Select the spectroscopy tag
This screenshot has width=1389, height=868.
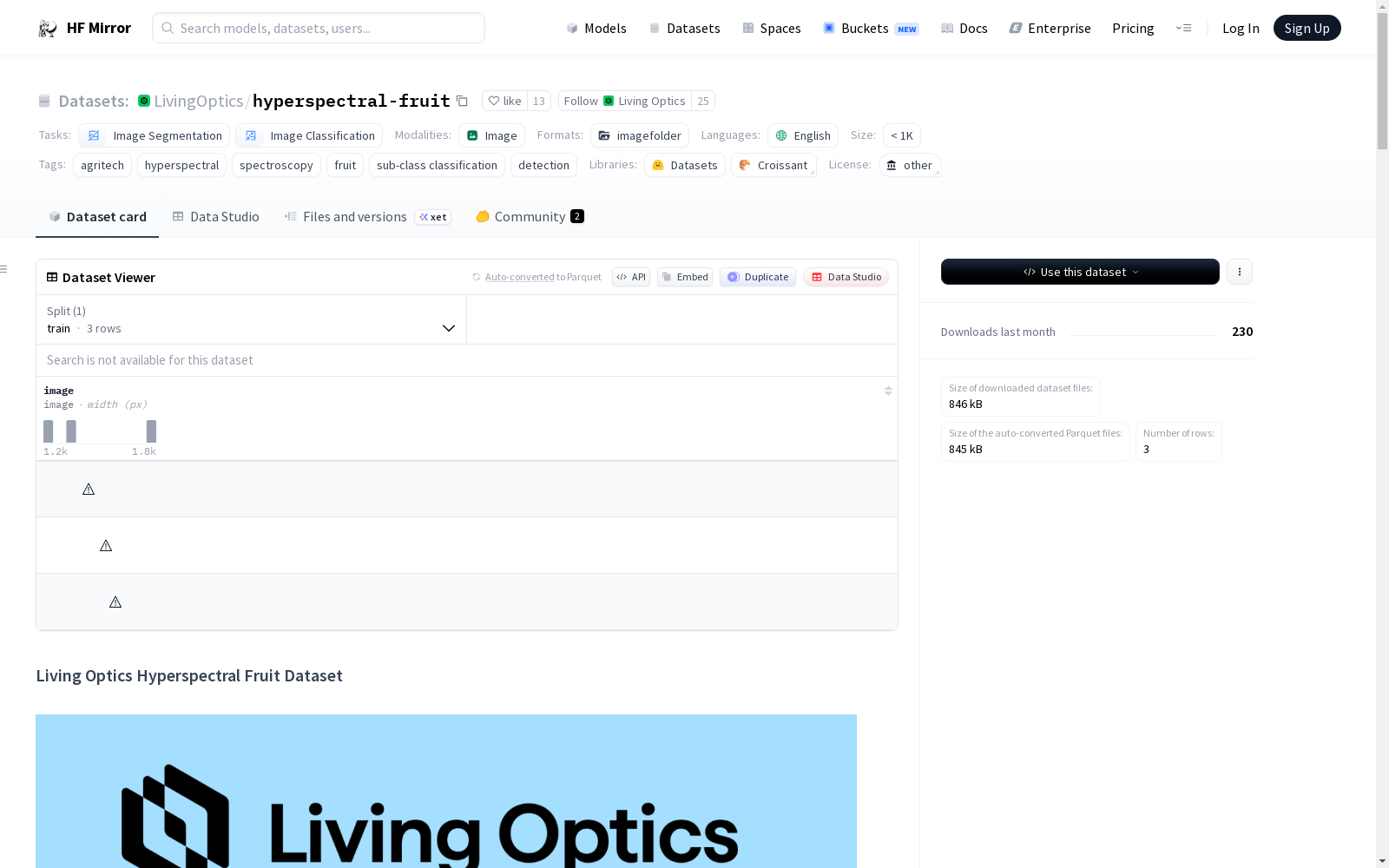click(x=276, y=165)
